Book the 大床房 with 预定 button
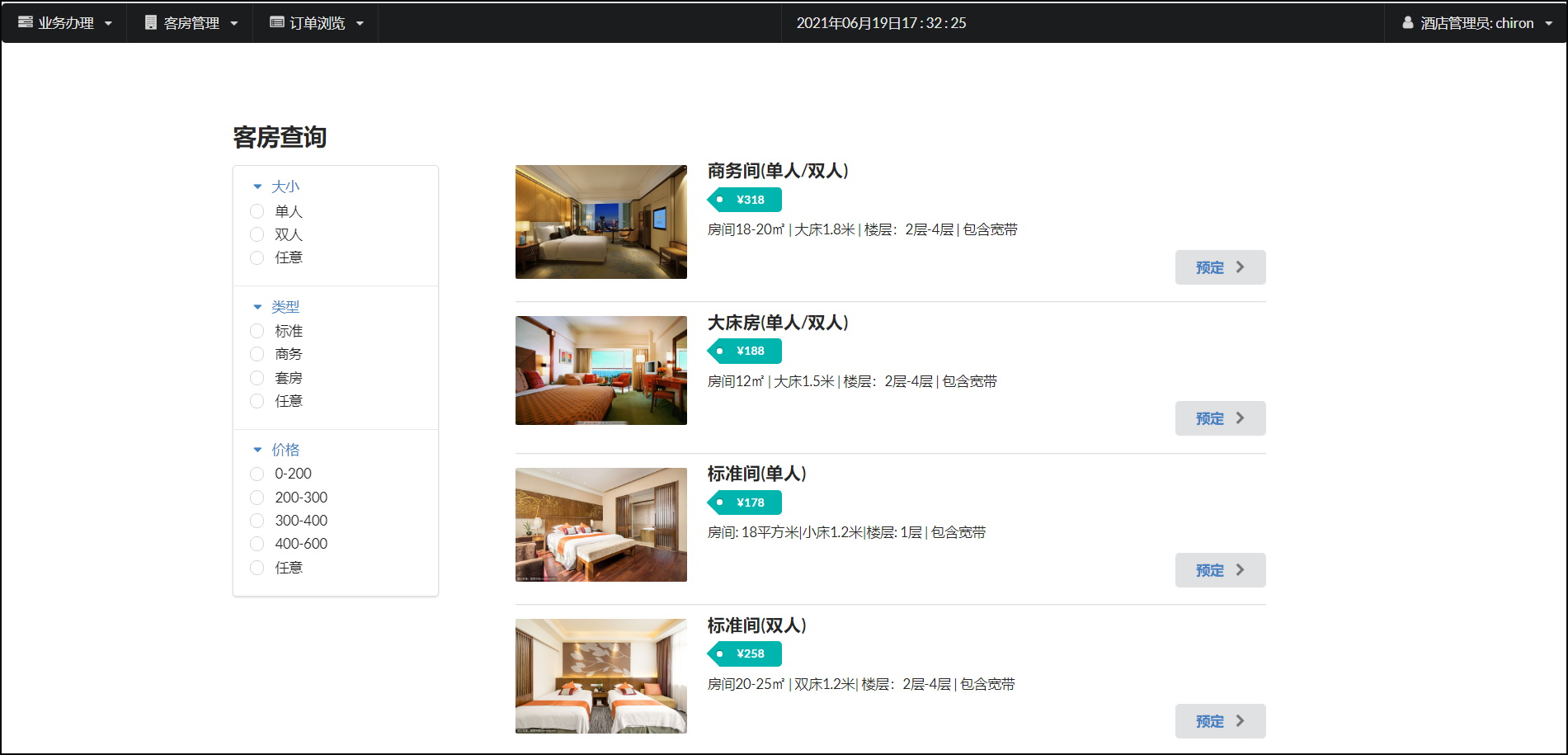 (x=1220, y=418)
